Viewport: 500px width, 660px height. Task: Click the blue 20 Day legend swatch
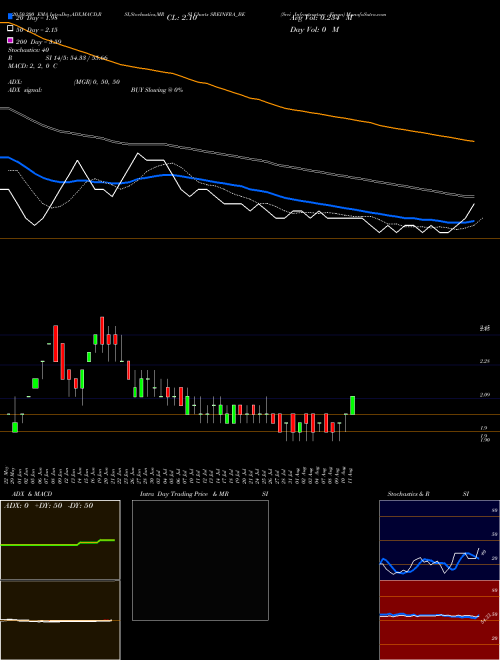(10, 17)
